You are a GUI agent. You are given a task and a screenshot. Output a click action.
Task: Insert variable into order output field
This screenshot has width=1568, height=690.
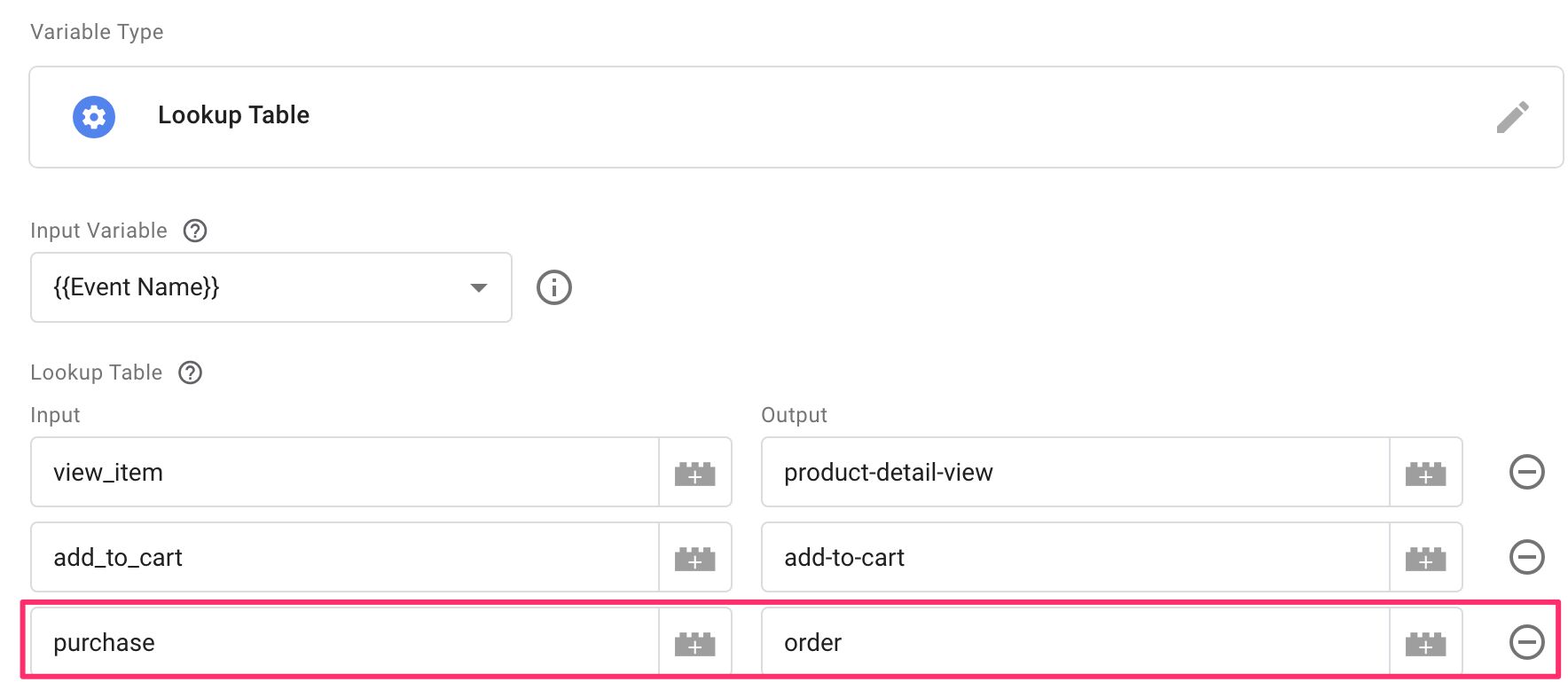(1426, 643)
